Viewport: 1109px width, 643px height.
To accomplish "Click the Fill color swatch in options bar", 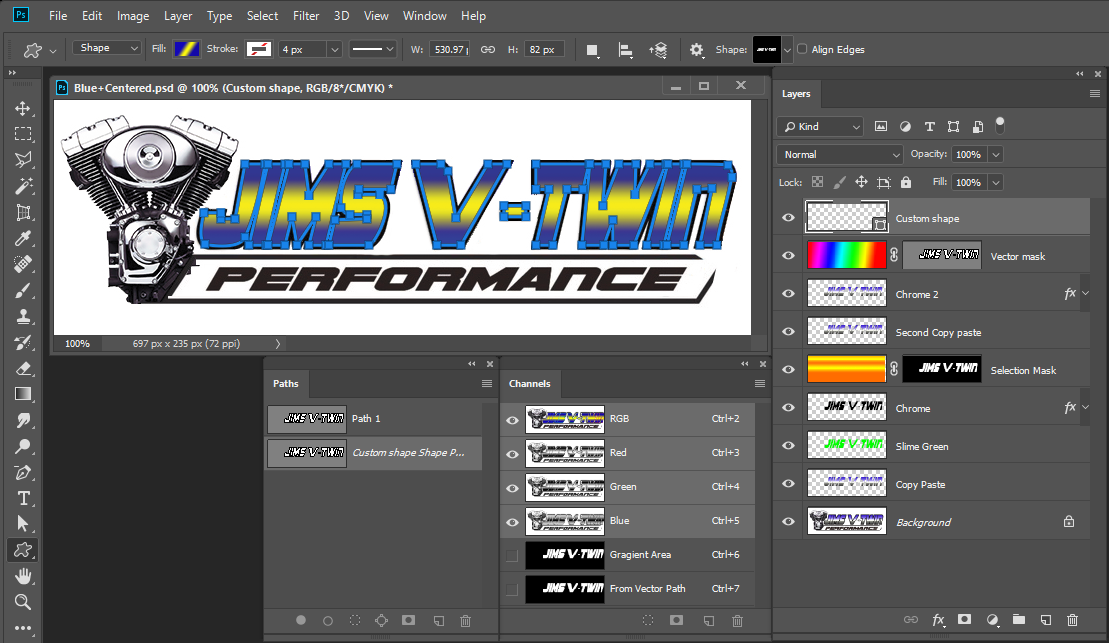I will (x=187, y=48).
